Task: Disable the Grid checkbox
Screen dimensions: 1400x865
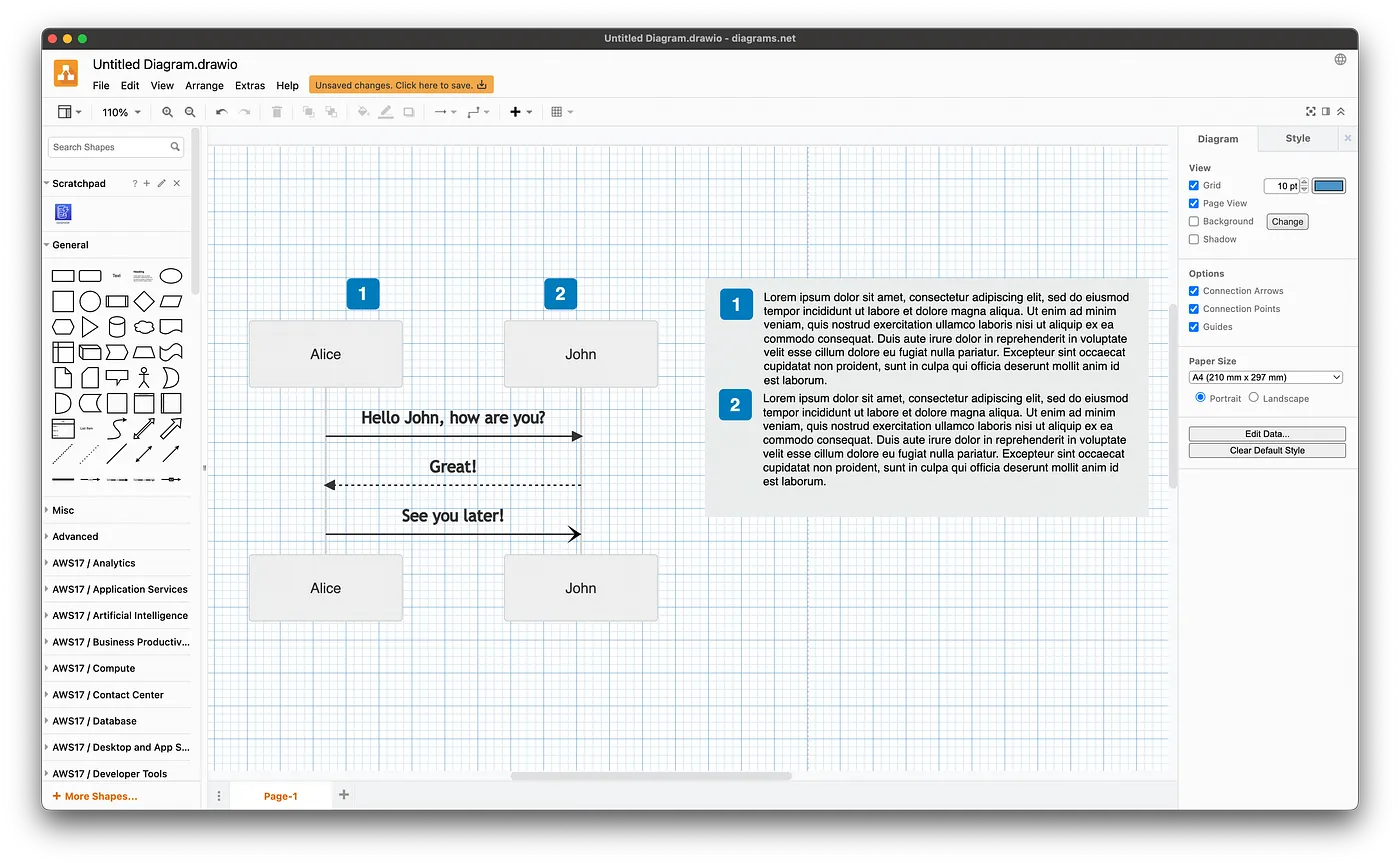Action: click(x=1193, y=185)
